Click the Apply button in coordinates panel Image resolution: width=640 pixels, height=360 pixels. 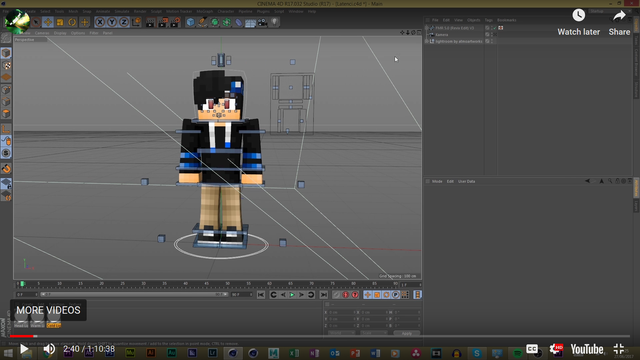pyautogui.click(x=407, y=333)
